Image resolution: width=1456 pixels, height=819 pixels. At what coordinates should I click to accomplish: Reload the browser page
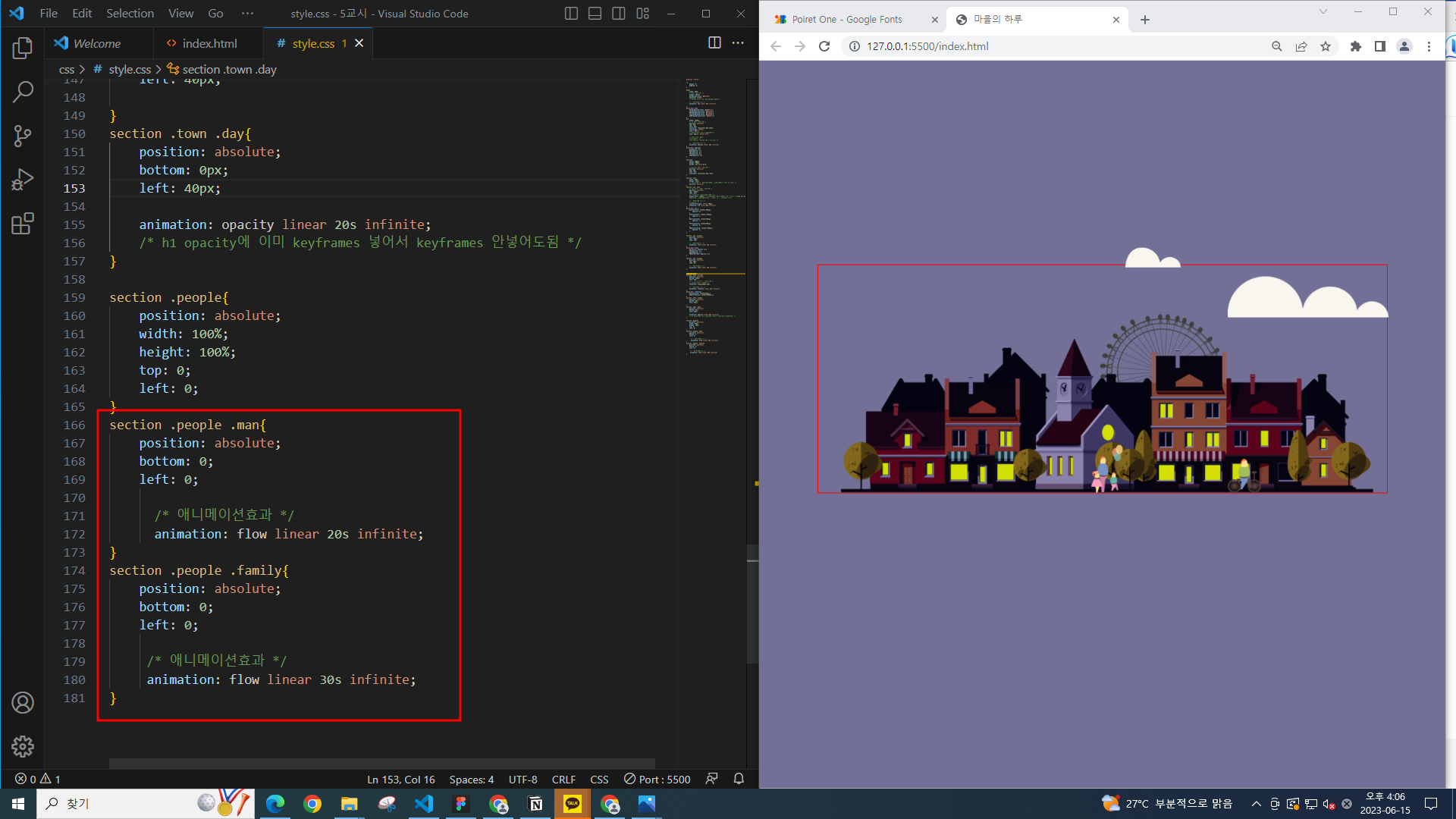(x=824, y=46)
